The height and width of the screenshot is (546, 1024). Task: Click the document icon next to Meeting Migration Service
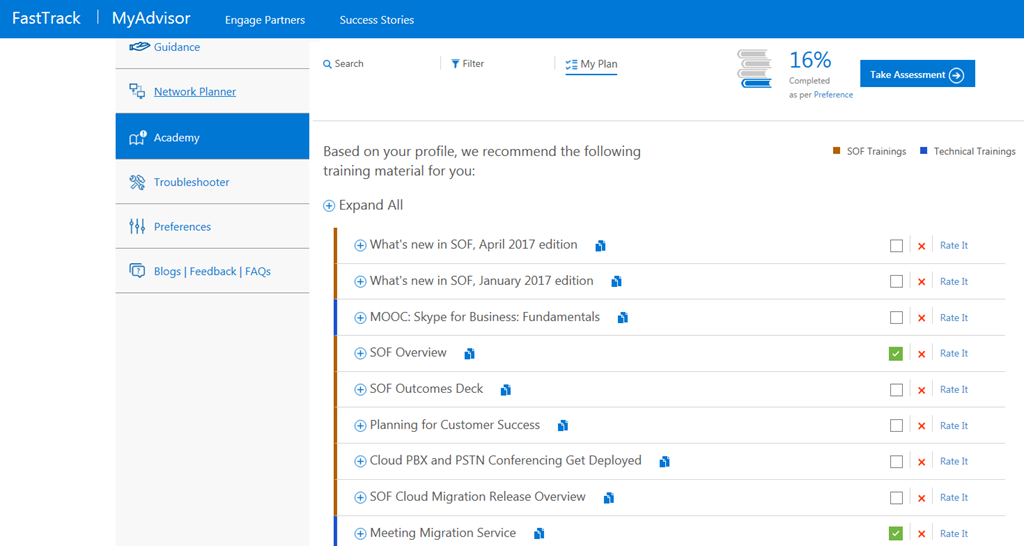(539, 534)
